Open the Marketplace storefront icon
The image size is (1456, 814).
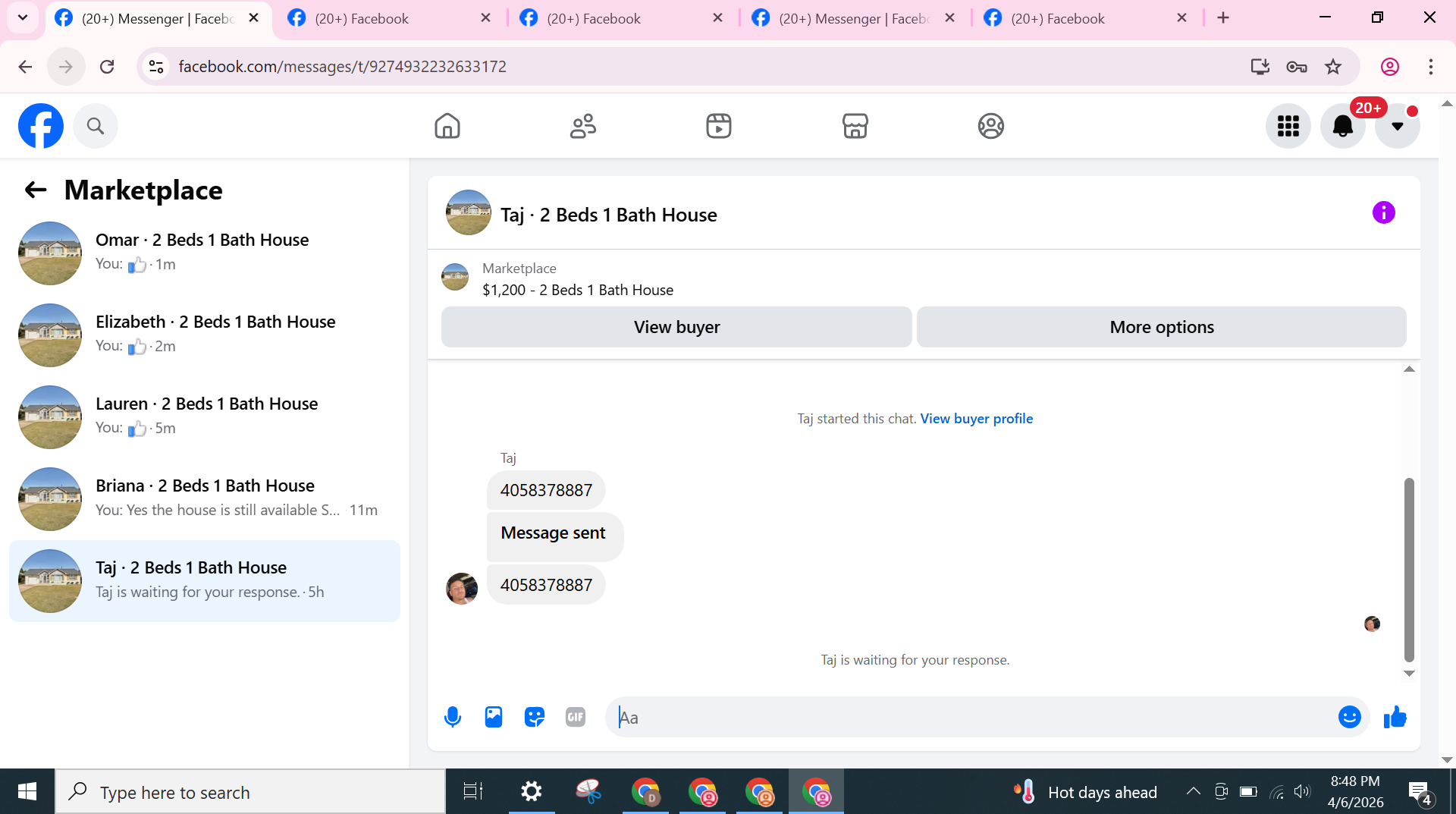click(855, 126)
